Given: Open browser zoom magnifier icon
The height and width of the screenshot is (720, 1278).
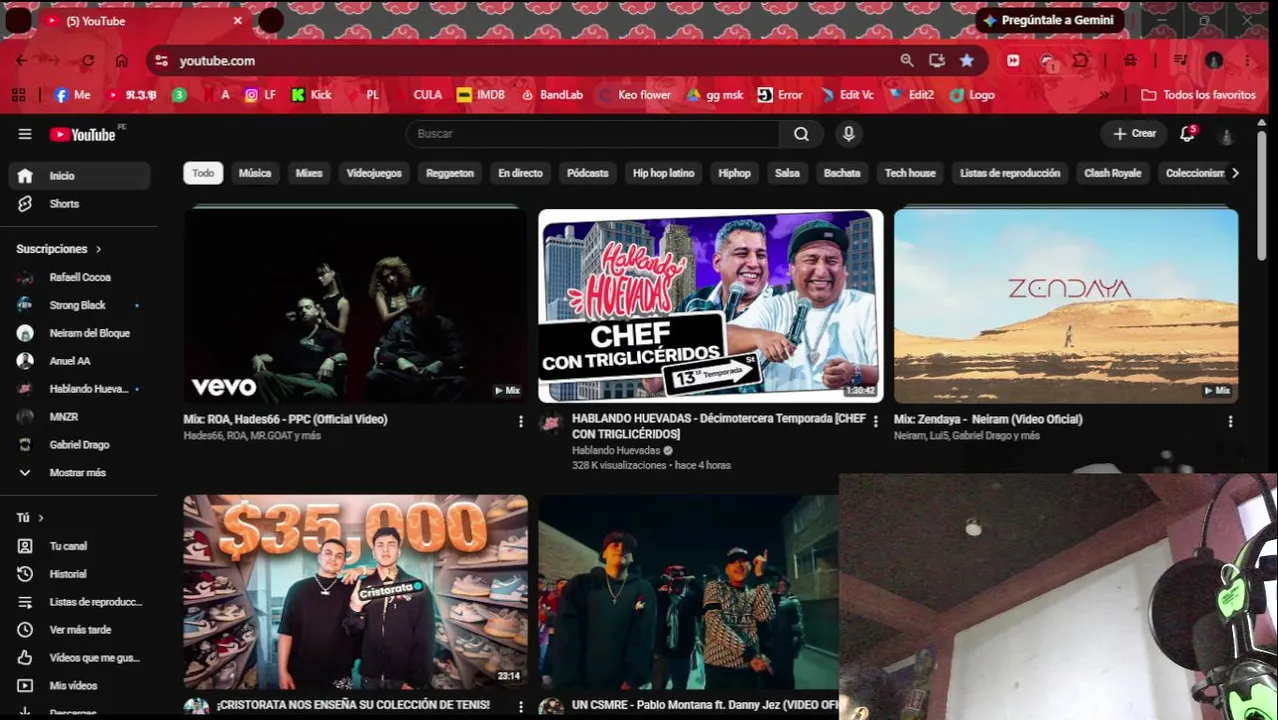Looking at the screenshot, I should coord(907,61).
